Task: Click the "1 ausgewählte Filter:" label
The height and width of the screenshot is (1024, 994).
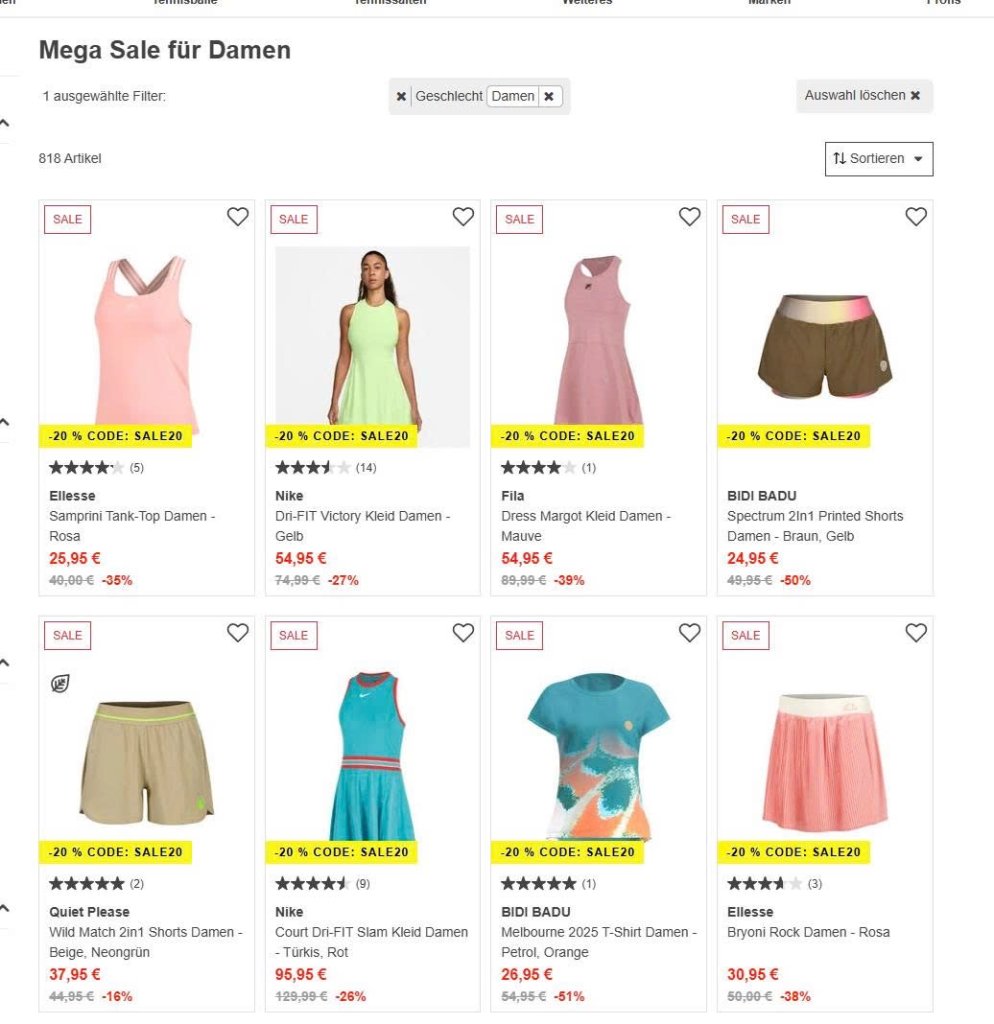Action: [104, 97]
